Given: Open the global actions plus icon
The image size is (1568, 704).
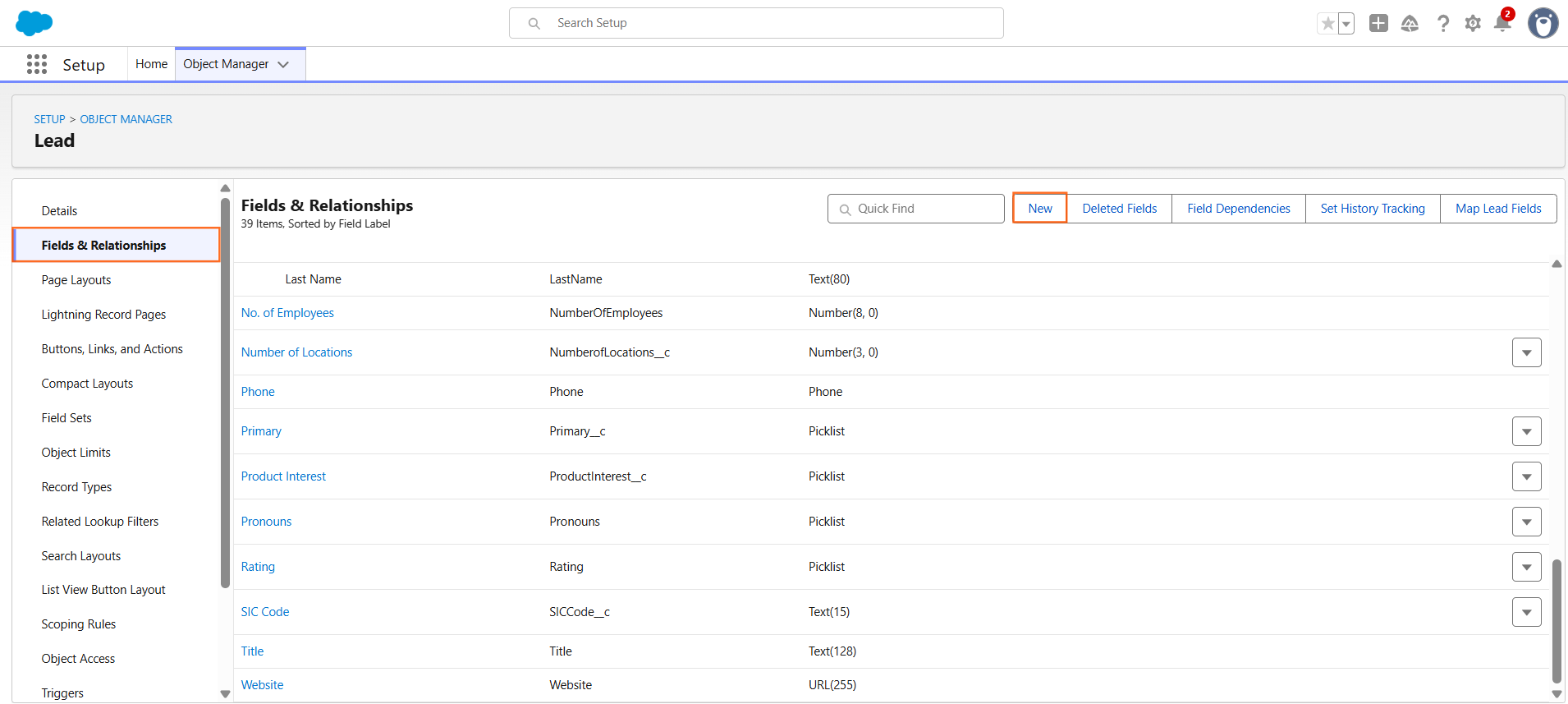Looking at the screenshot, I should tap(1378, 23).
